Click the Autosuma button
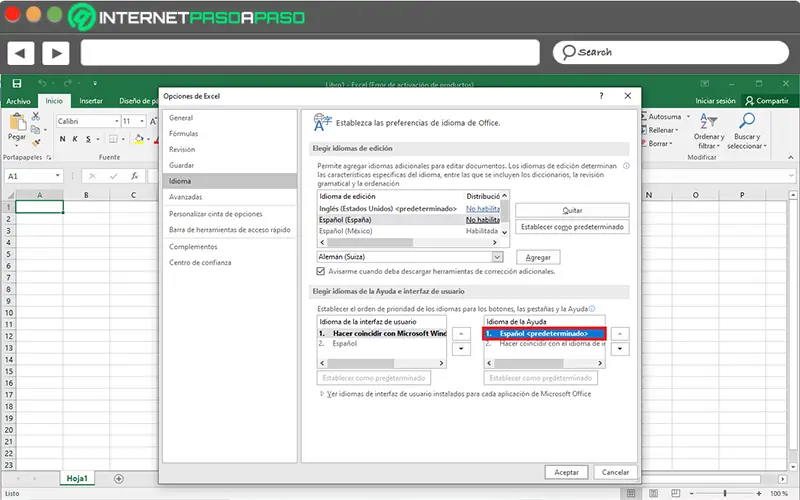 tap(665, 116)
